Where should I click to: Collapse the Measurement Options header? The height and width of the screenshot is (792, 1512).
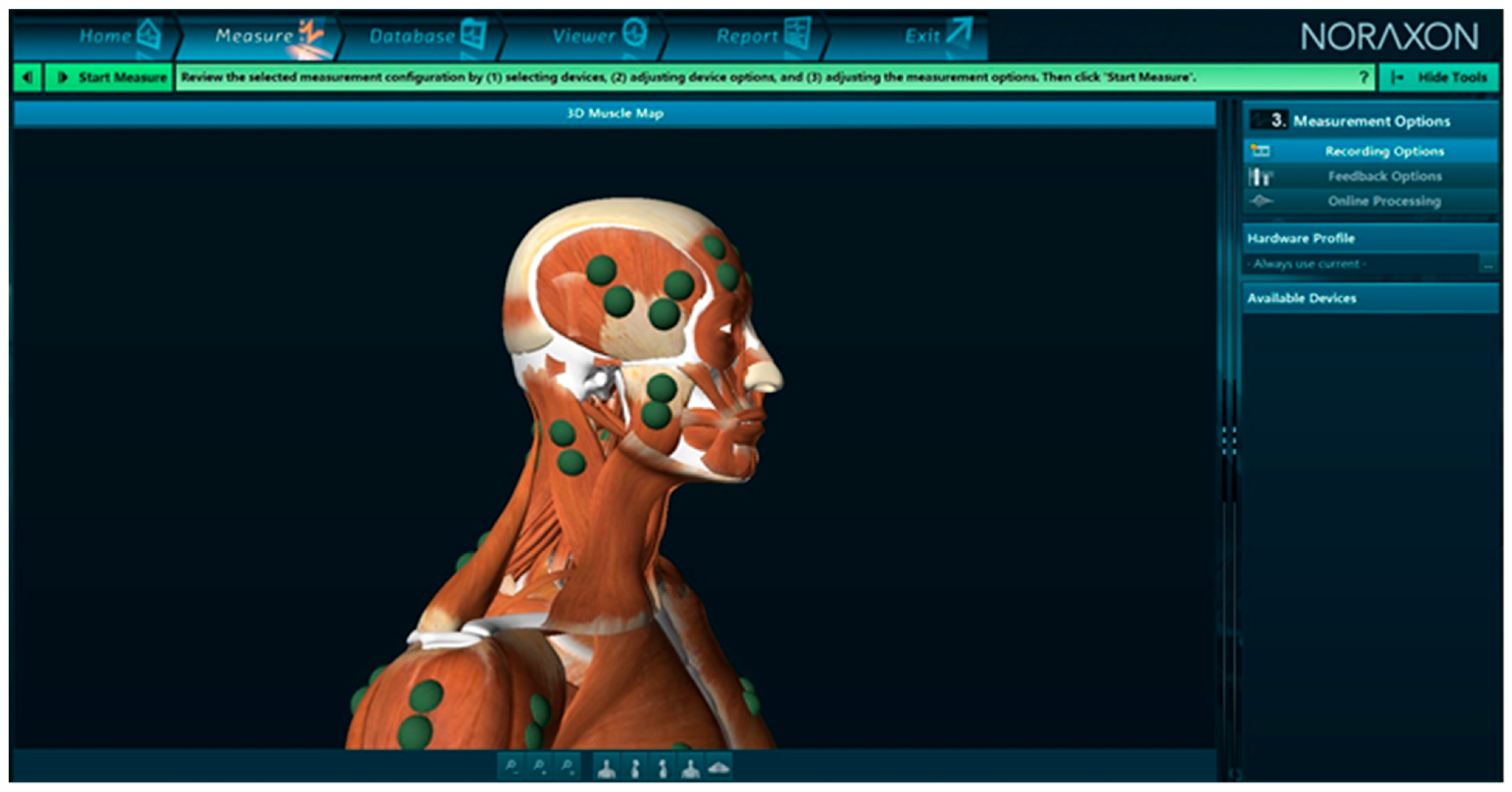coord(1370,121)
